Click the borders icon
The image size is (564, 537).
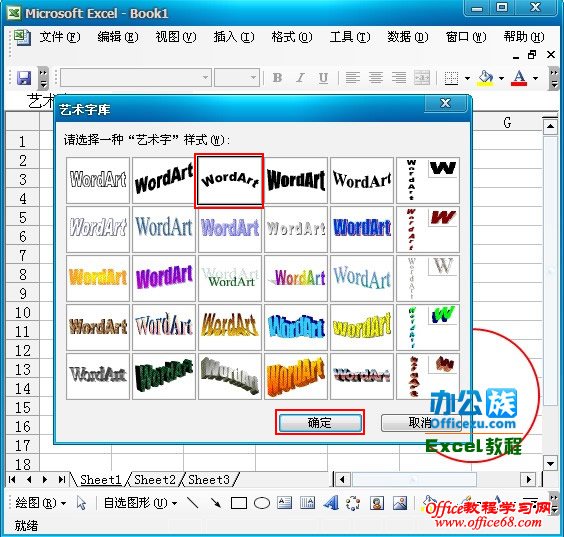pyautogui.click(x=451, y=78)
